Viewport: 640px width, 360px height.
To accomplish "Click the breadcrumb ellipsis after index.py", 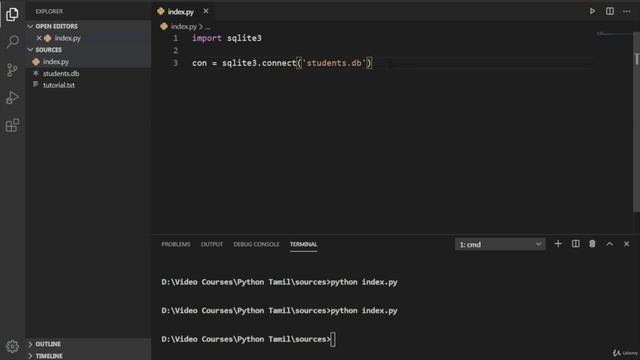I will [208, 27].
